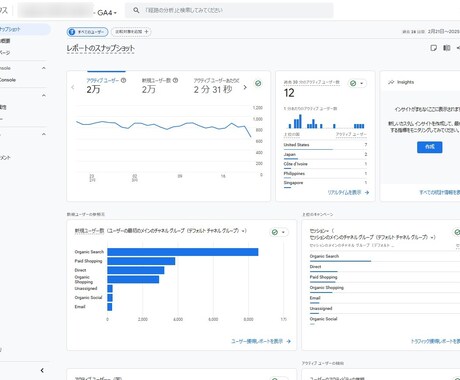Screen dimensions: 460x380
Task: Open the customize report icon near title
Action: pos(433,48)
